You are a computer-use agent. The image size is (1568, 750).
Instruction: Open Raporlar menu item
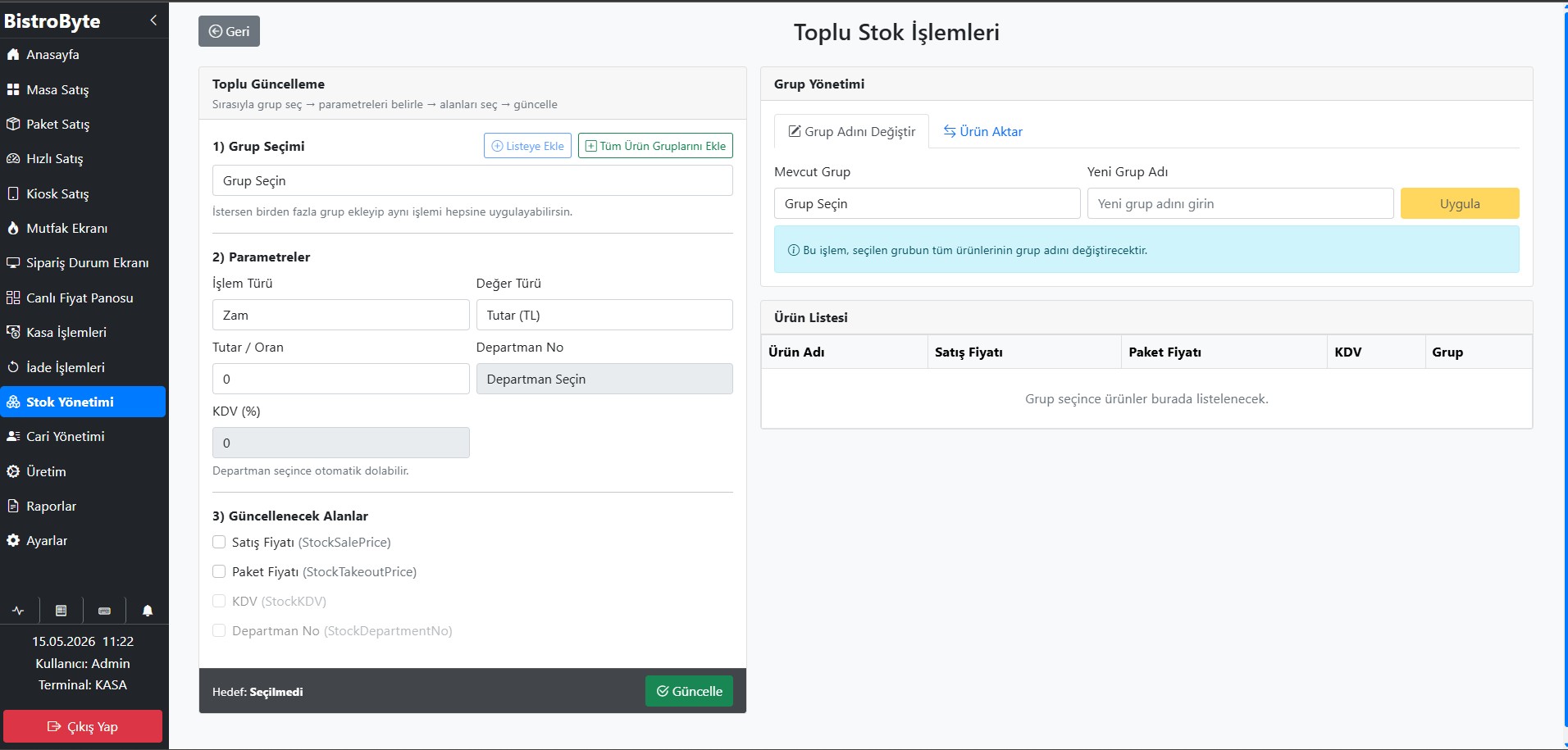(83, 506)
